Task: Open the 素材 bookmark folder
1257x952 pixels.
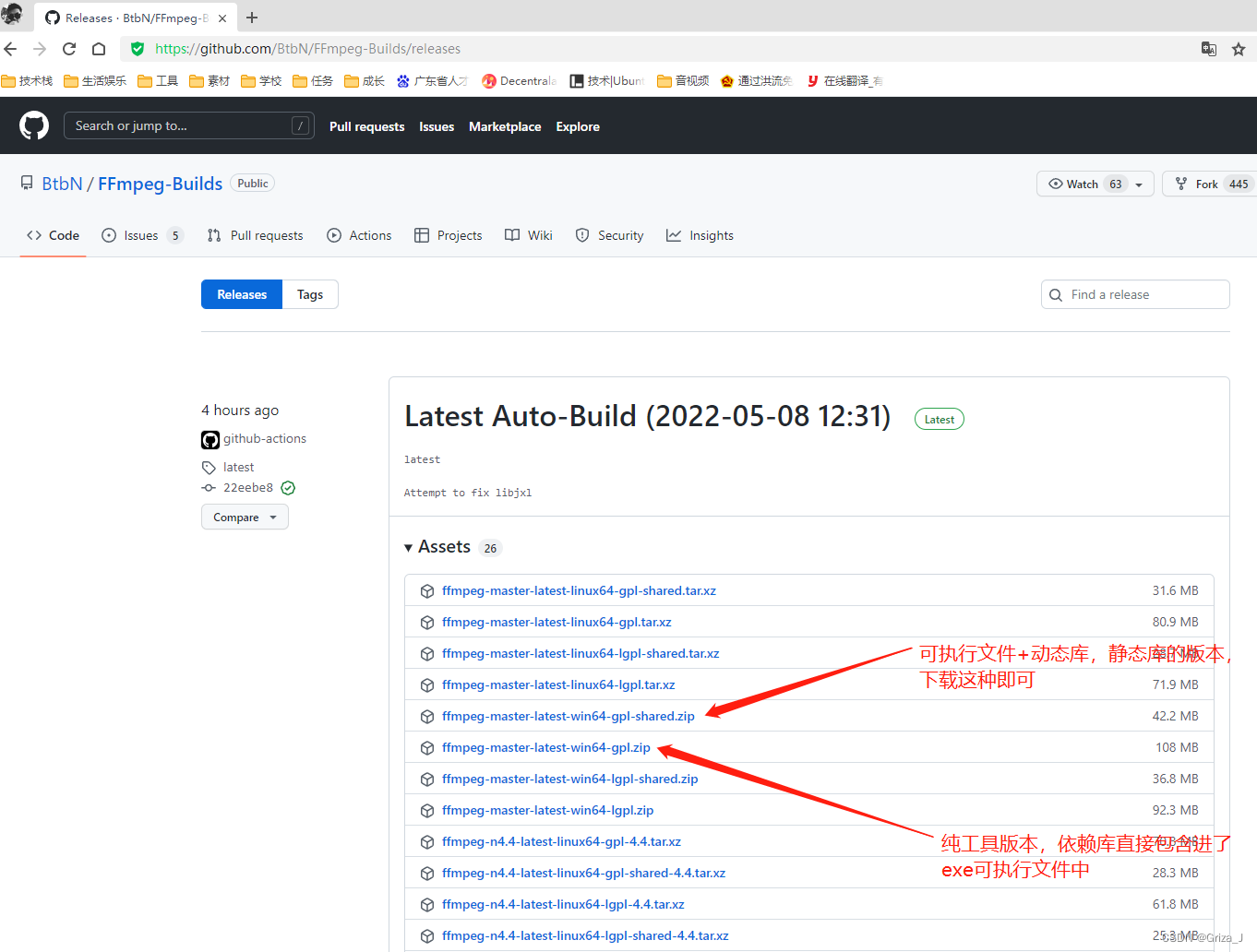Action: [209, 81]
